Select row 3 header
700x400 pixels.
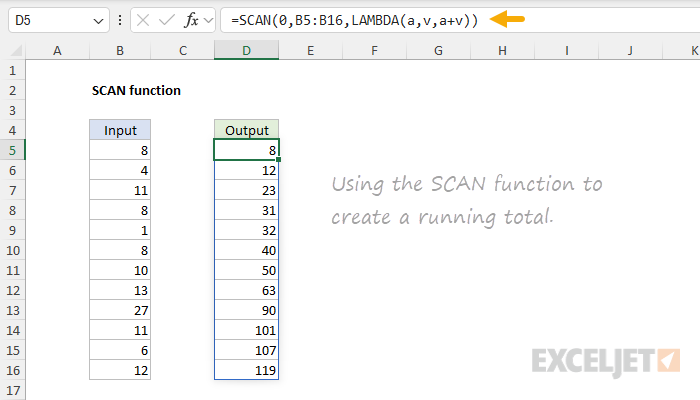pyautogui.click(x=12, y=110)
